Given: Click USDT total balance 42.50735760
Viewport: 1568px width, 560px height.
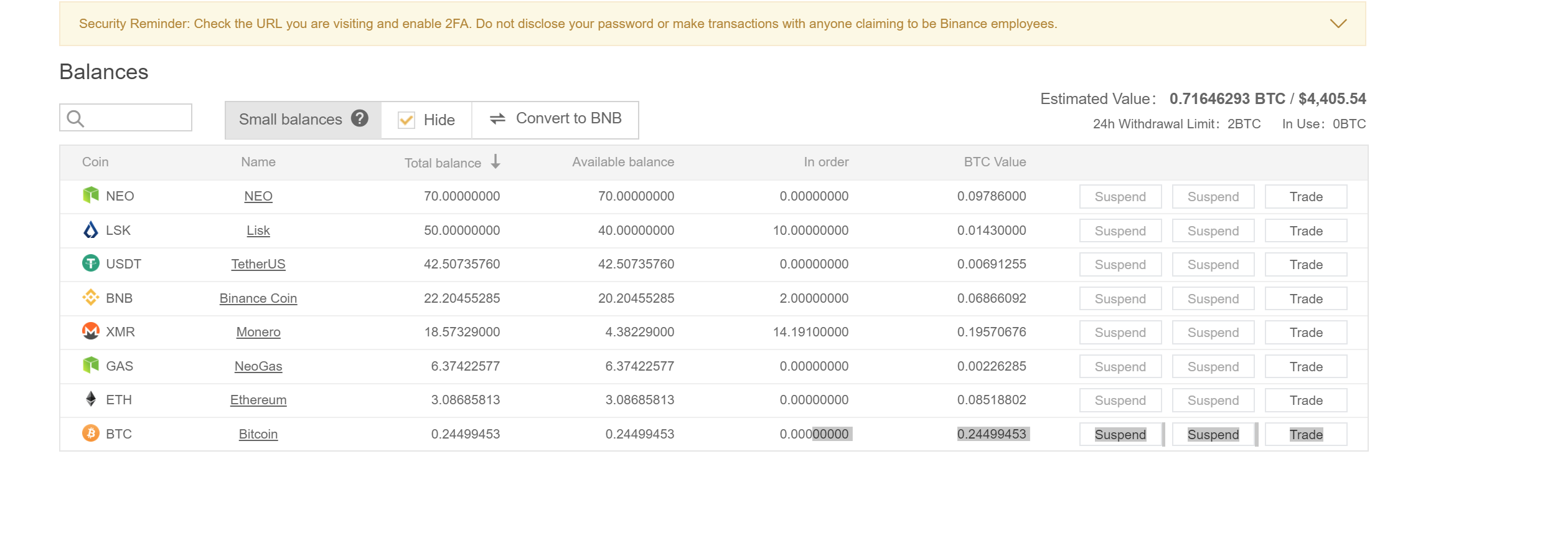Looking at the screenshot, I should coord(462,264).
